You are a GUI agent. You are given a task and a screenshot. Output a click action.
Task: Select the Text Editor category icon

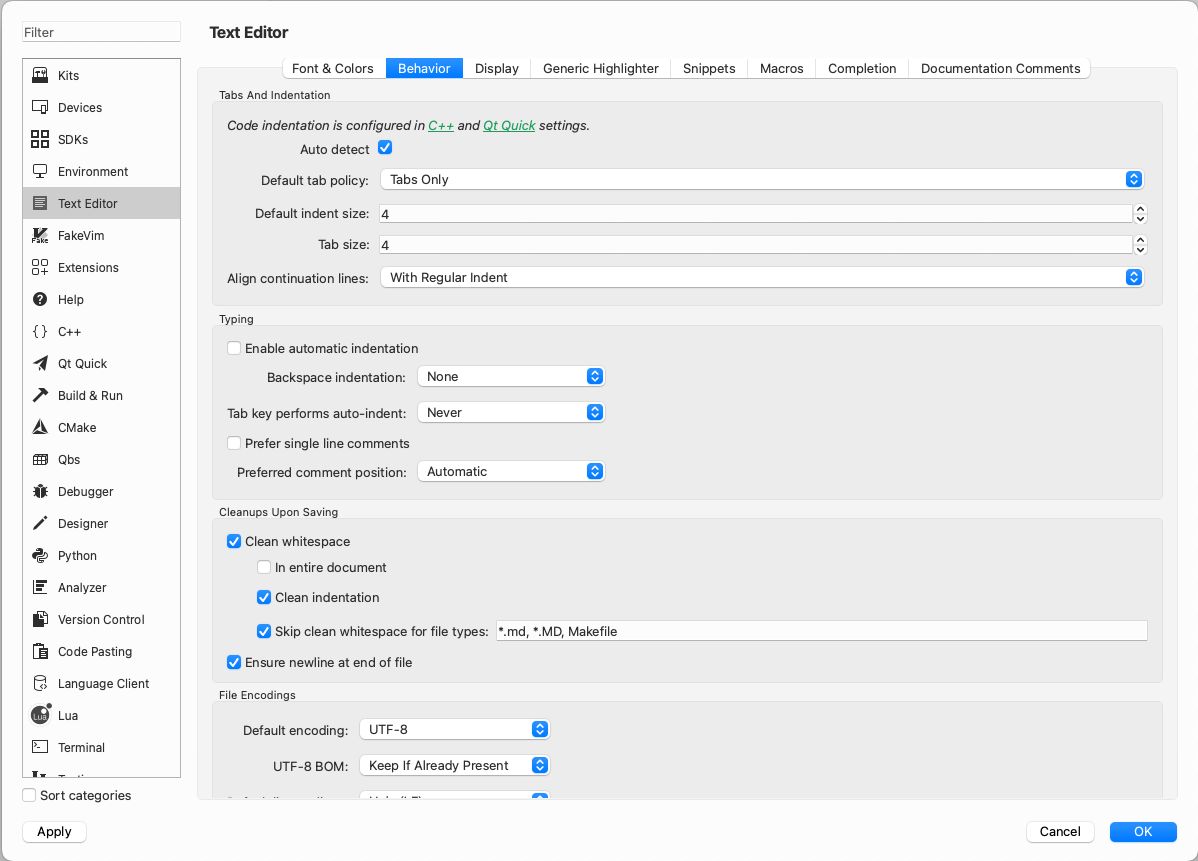40,203
